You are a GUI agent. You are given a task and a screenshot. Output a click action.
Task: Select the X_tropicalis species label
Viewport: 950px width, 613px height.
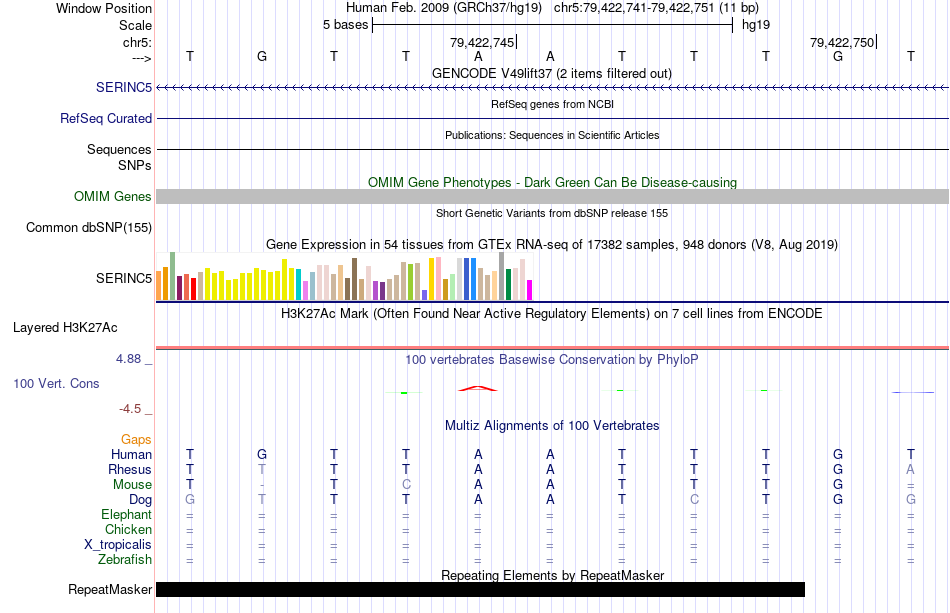pos(118,545)
